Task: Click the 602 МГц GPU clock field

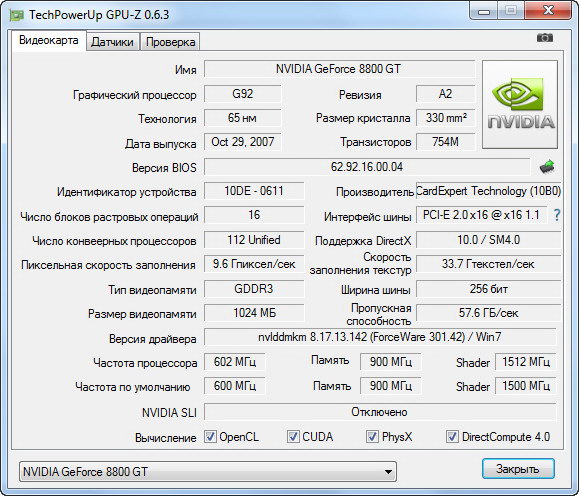Action: (235, 362)
